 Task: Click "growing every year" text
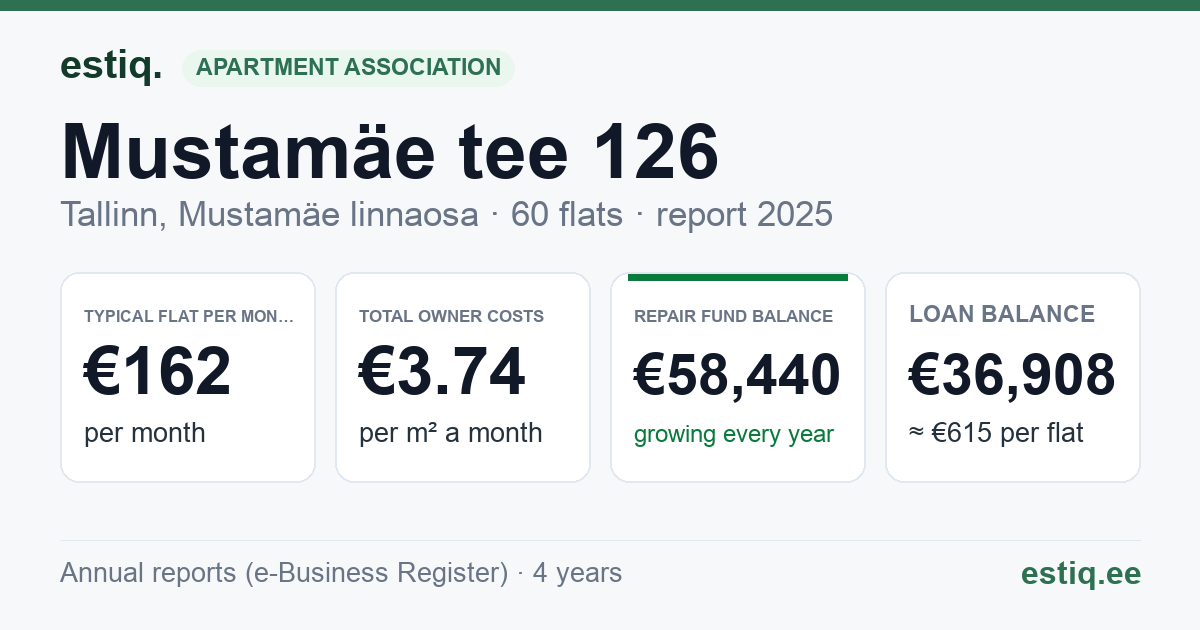coord(734,434)
